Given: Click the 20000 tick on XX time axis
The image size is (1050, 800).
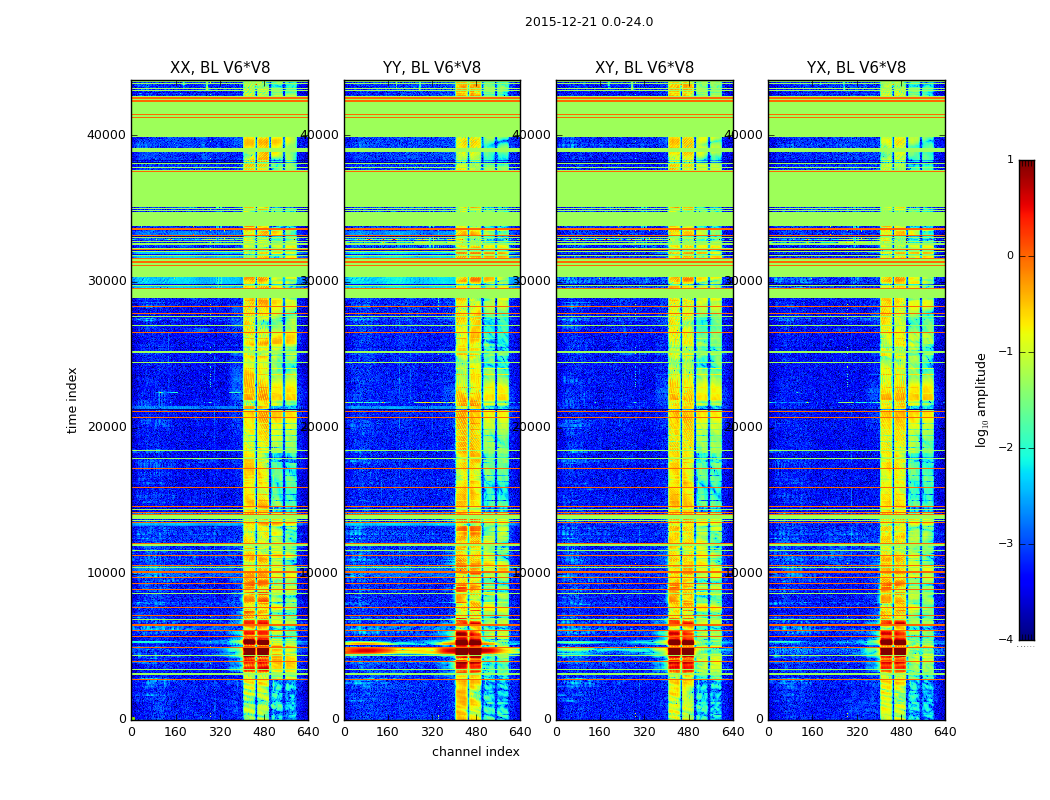Looking at the screenshot, I should pyautogui.click(x=106, y=426).
